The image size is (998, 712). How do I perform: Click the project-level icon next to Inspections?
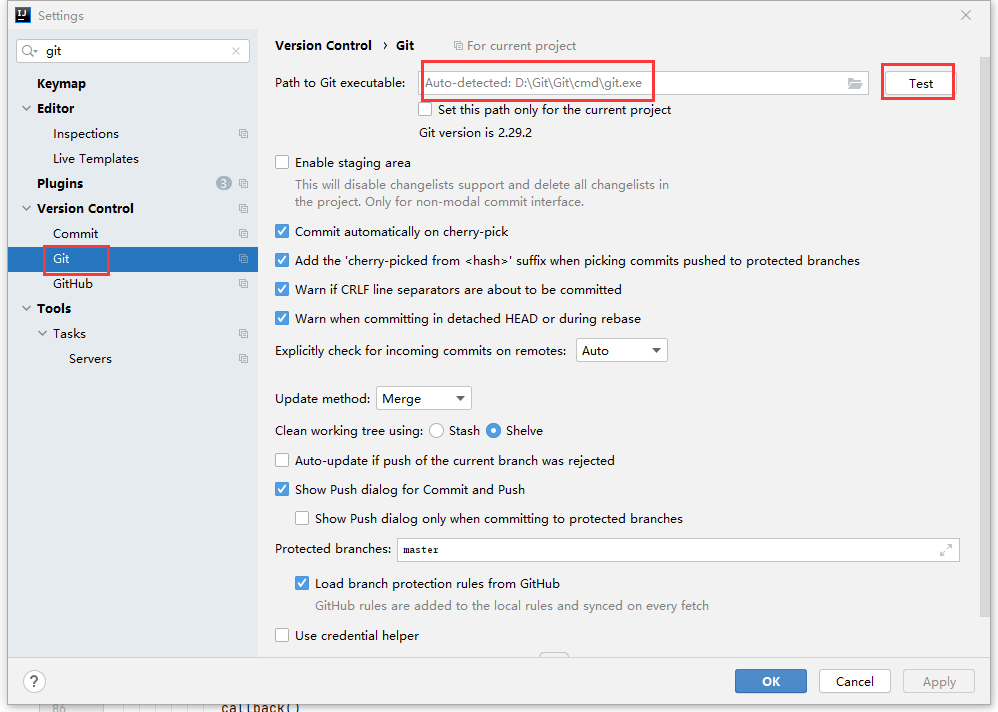coord(243,134)
